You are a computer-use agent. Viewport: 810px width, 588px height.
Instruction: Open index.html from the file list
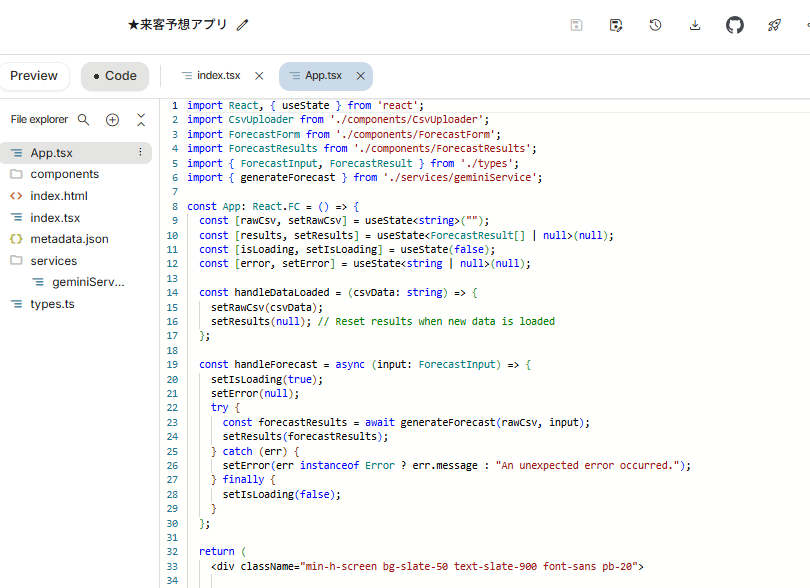tap(58, 196)
